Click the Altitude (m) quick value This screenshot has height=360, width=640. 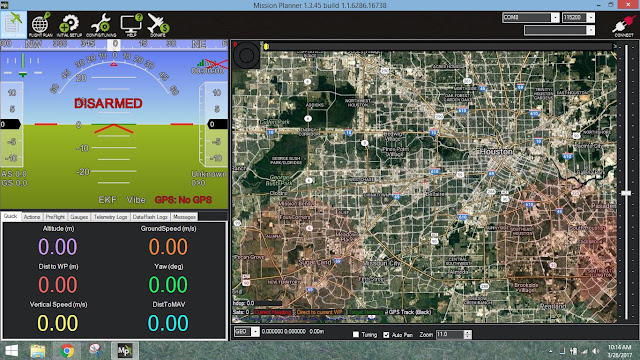tap(58, 247)
